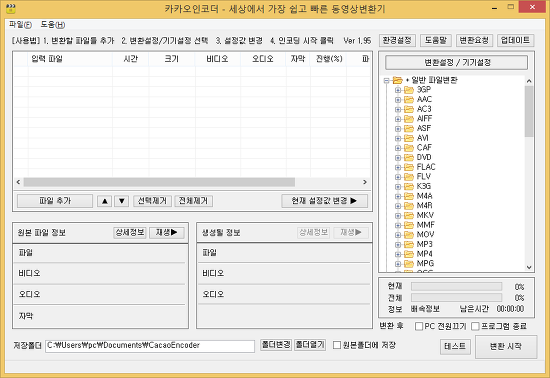Click the DVD folder icon
The width and height of the screenshot is (550, 378).
point(409,157)
